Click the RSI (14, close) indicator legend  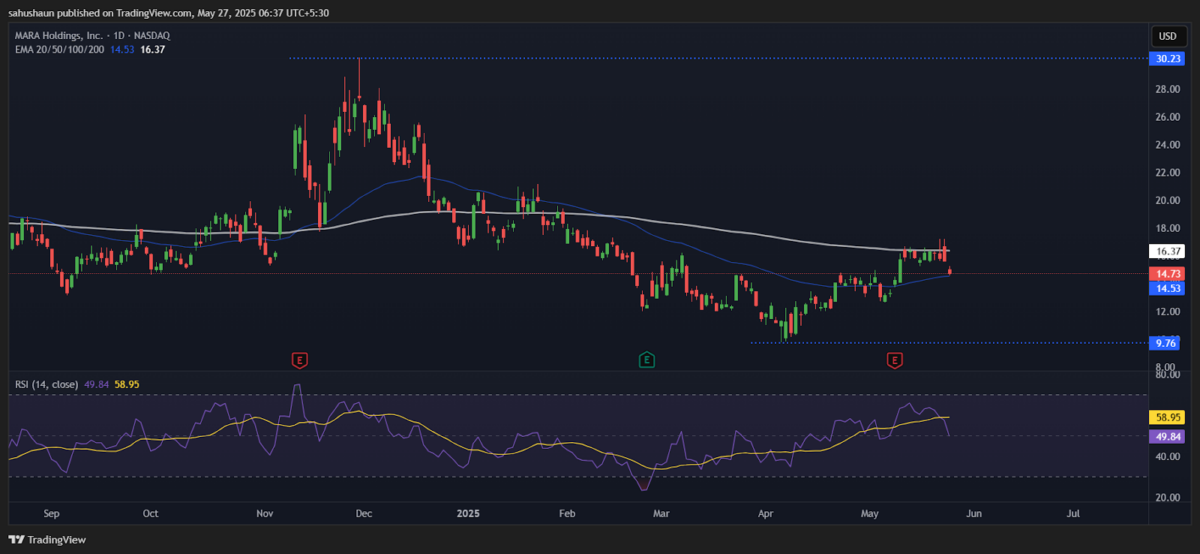tap(48, 383)
